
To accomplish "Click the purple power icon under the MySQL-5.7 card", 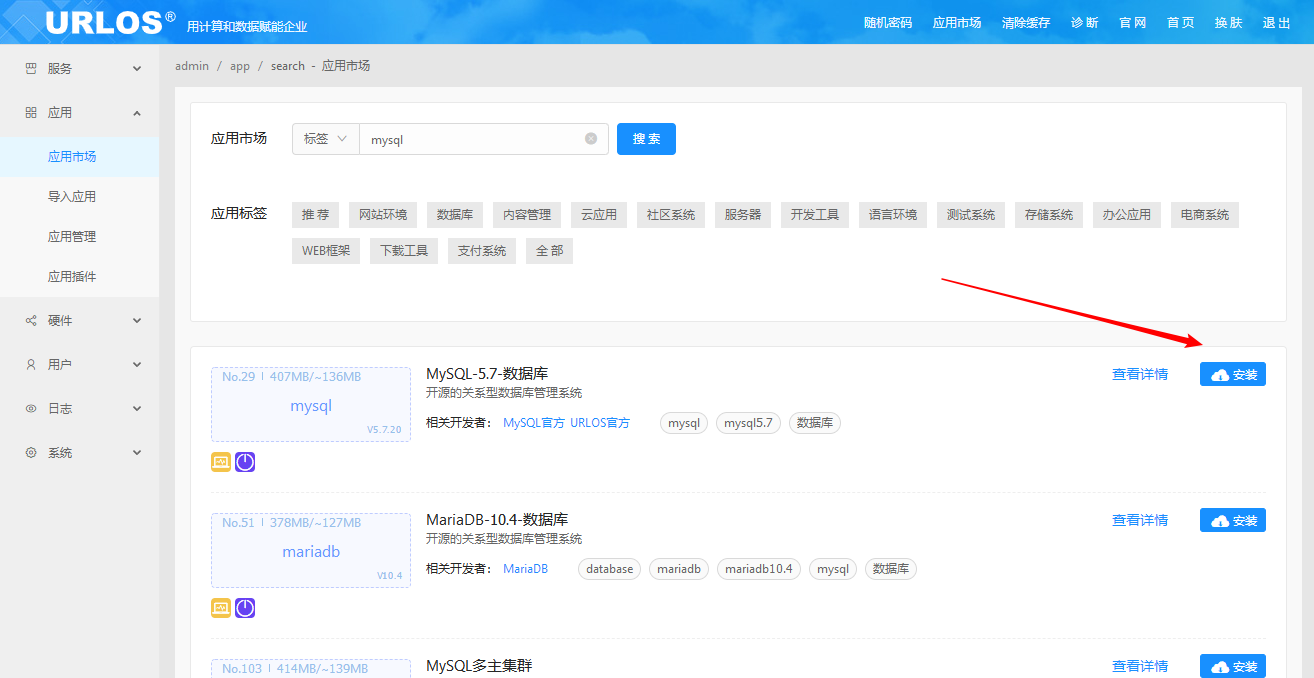I will pyautogui.click(x=245, y=462).
